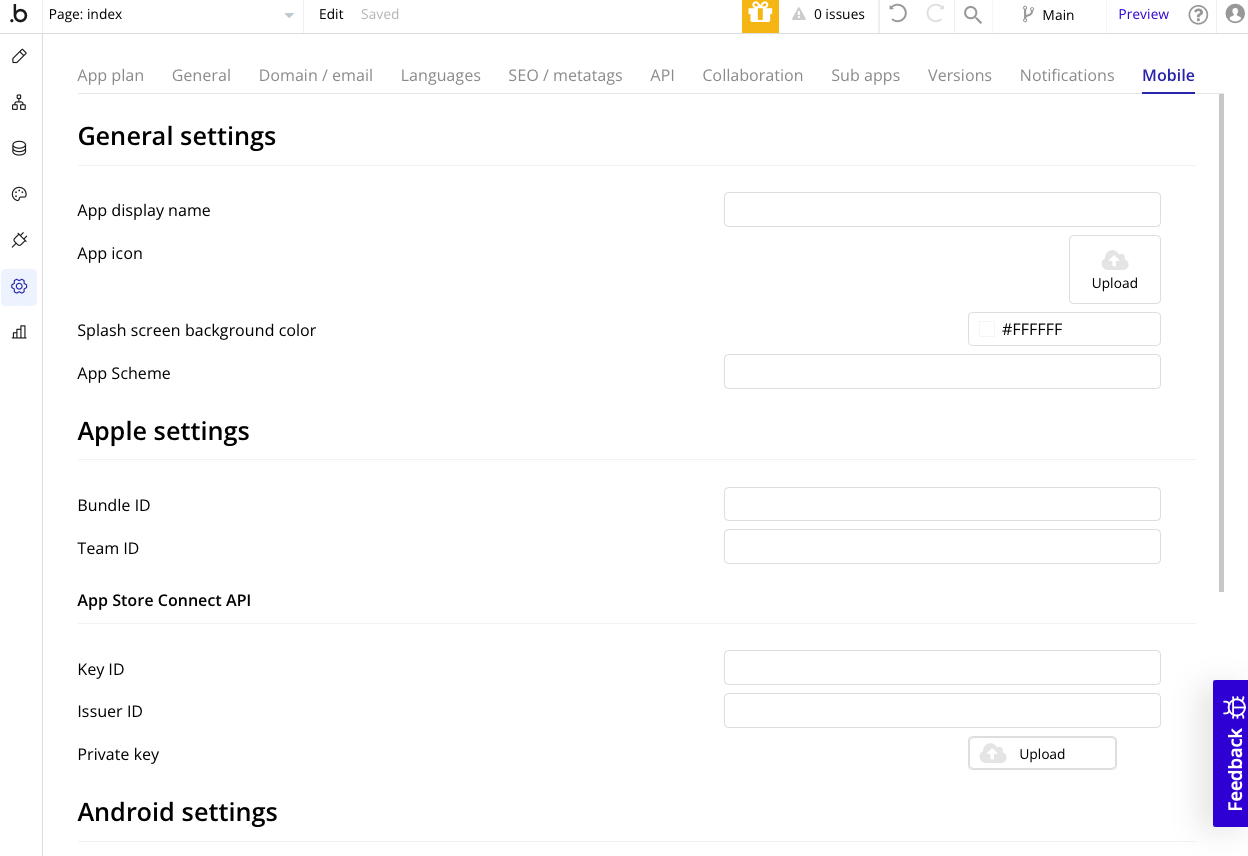Switch to the Domain / email tab

tap(316, 75)
